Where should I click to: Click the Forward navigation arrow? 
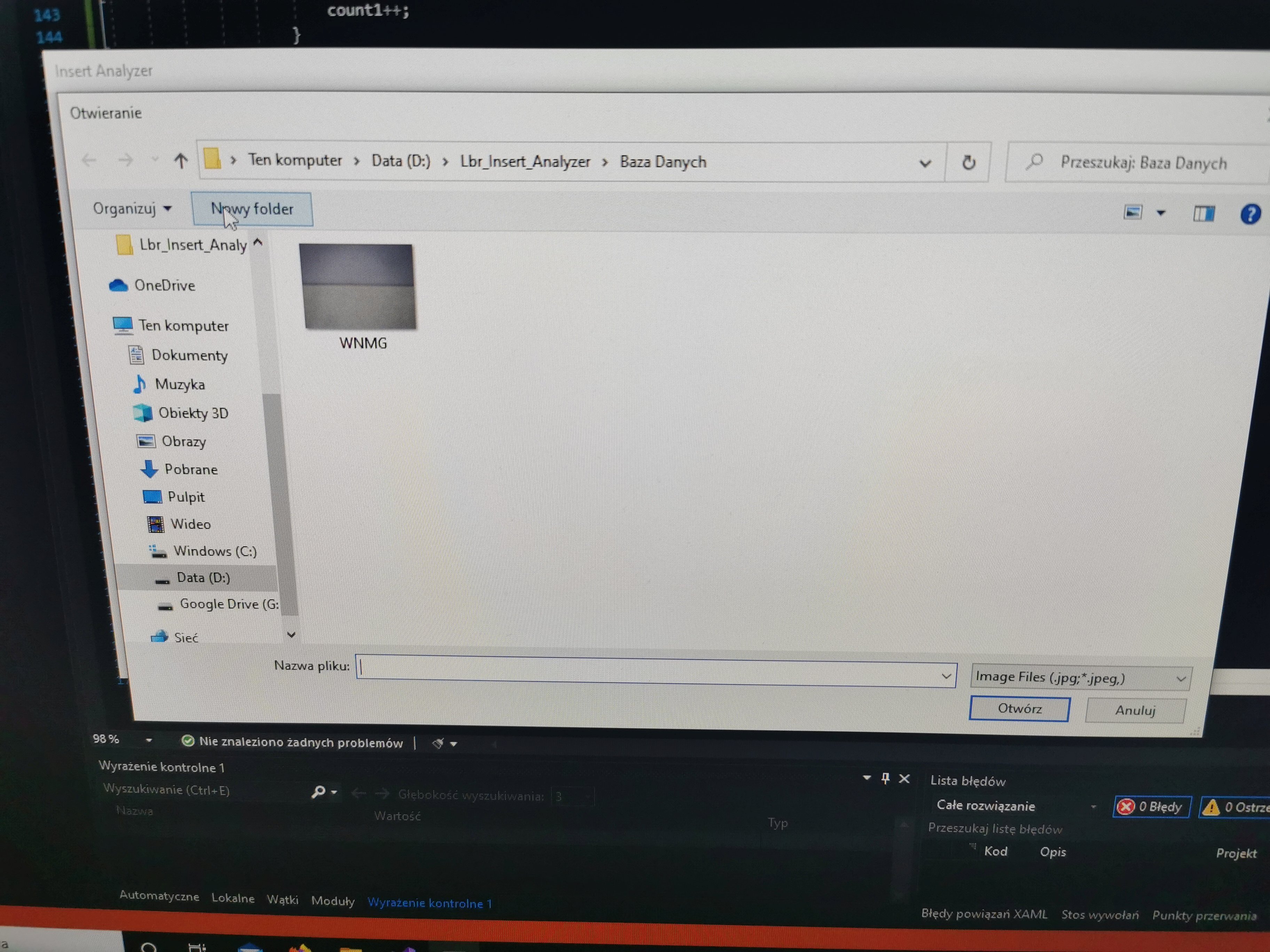(125, 160)
